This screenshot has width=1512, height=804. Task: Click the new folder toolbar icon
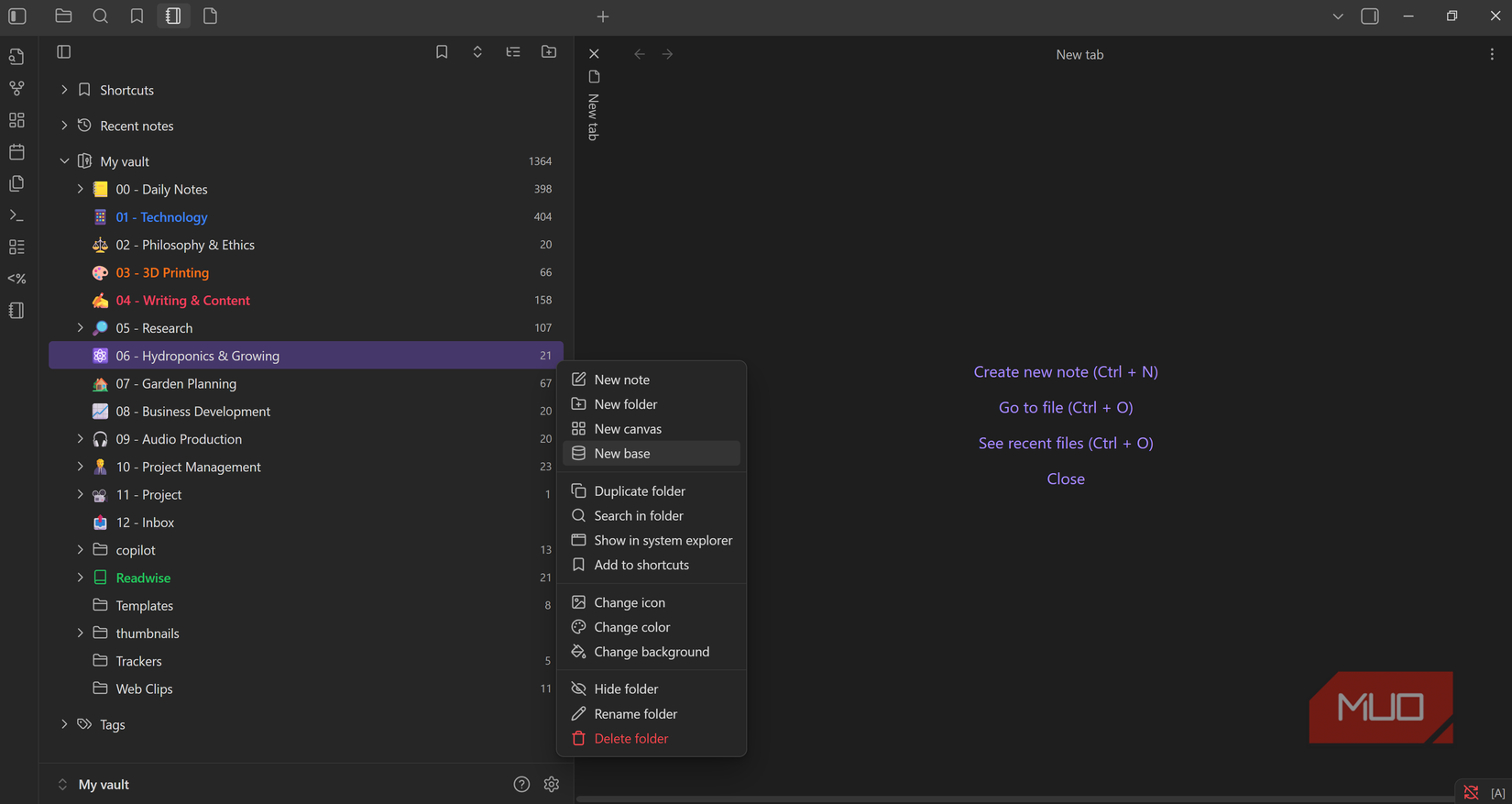[549, 52]
